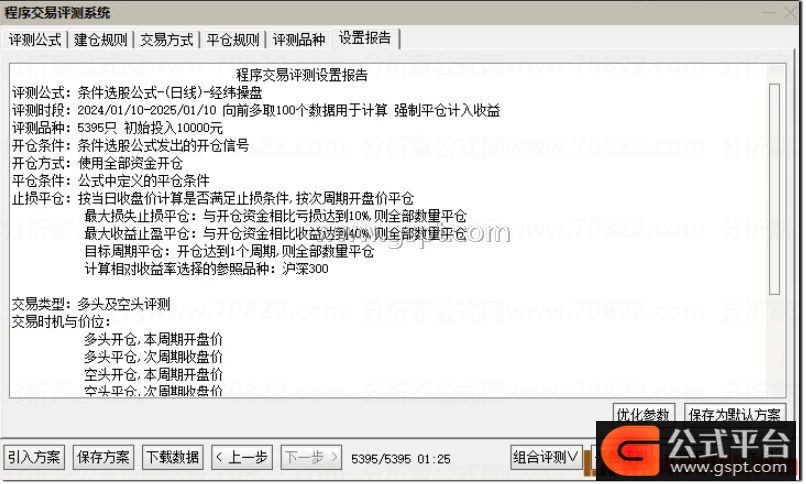
Task: Click the 评测时段 date range line
Action: [256, 110]
